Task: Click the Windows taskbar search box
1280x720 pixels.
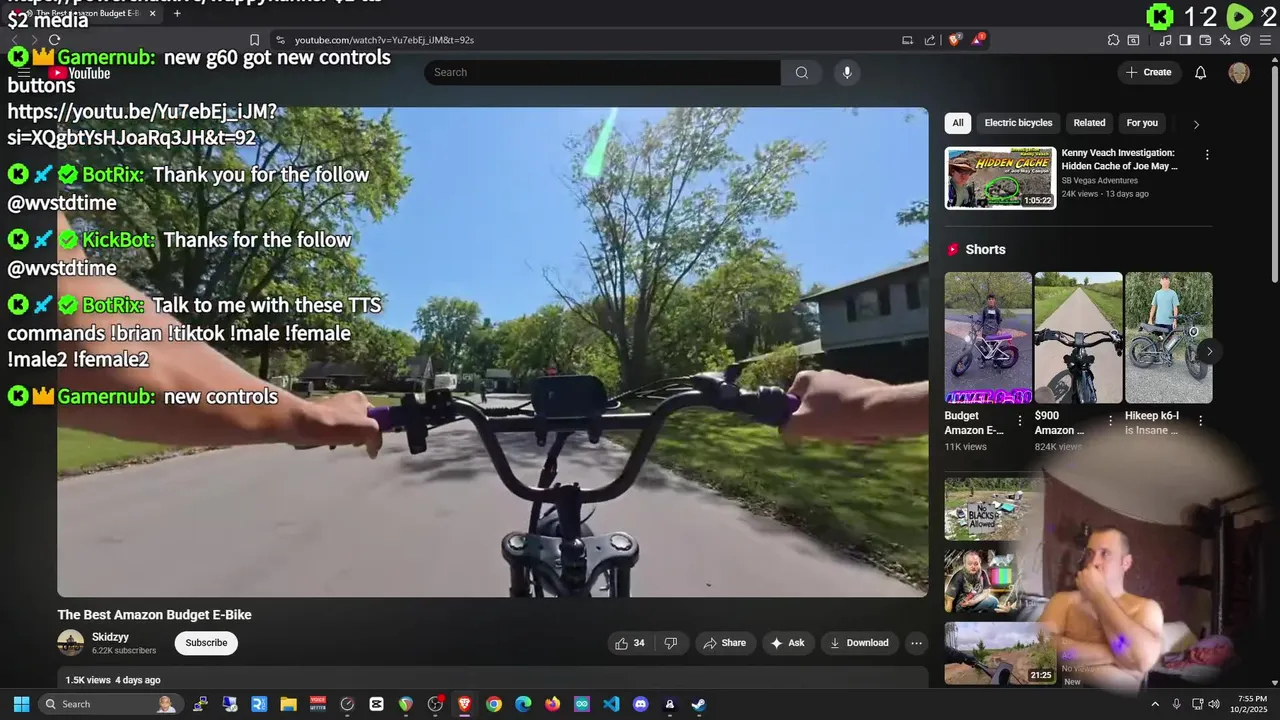Action: tap(110, 704)
